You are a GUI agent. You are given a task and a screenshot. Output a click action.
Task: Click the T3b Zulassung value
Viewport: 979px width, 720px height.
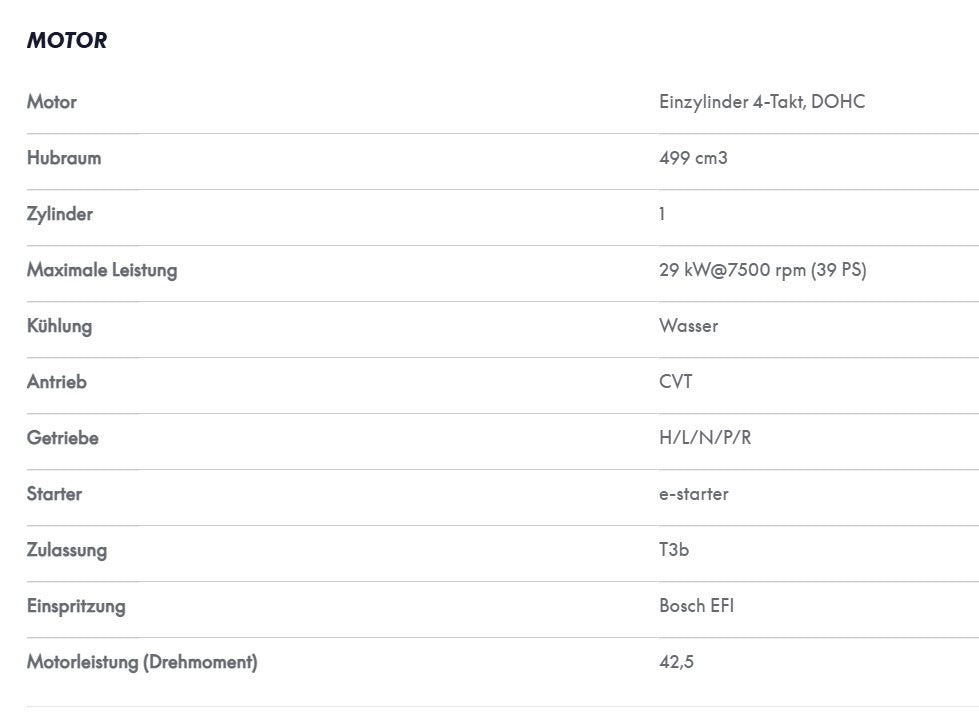674,550
